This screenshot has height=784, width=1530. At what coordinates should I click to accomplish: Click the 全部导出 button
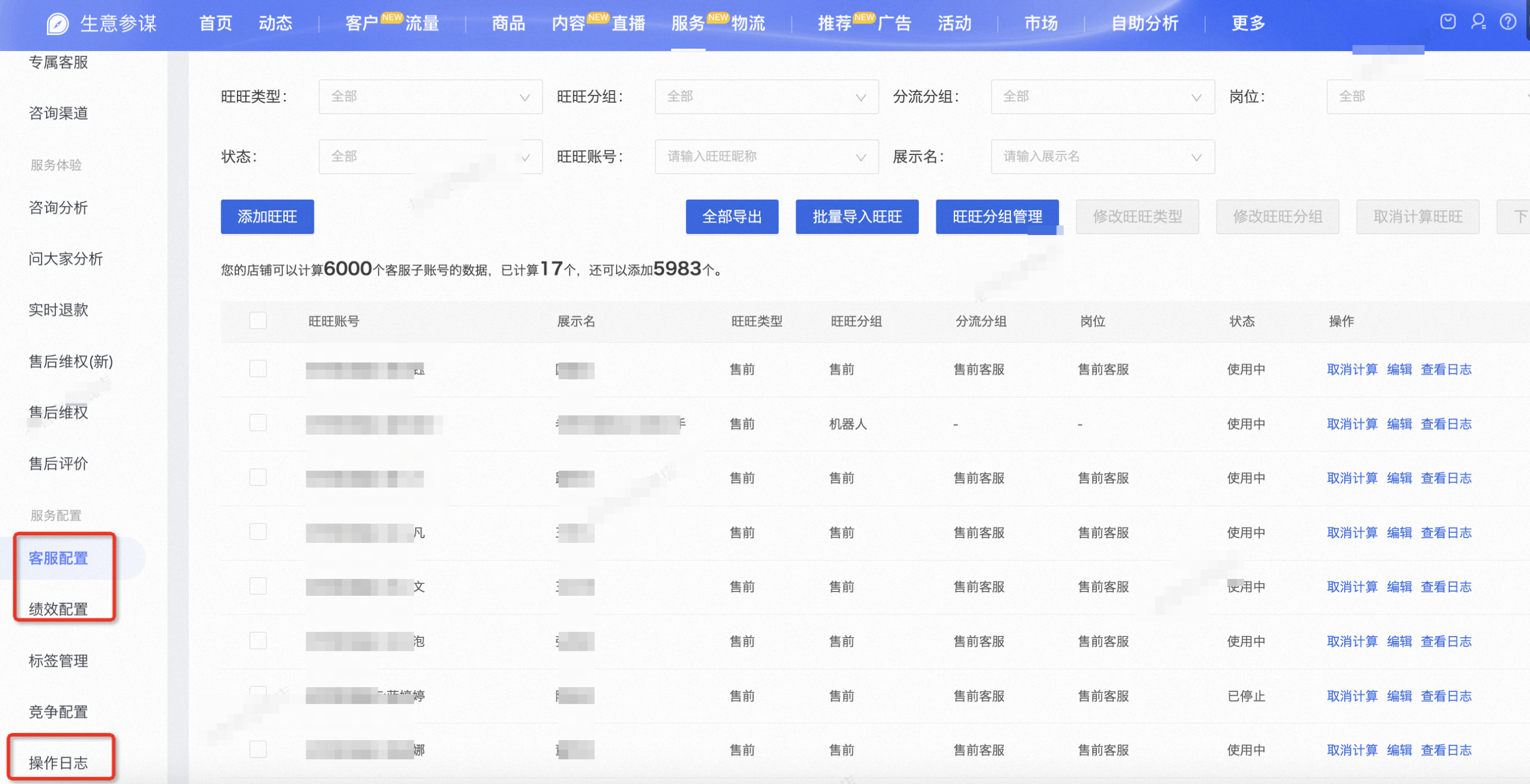732,216
